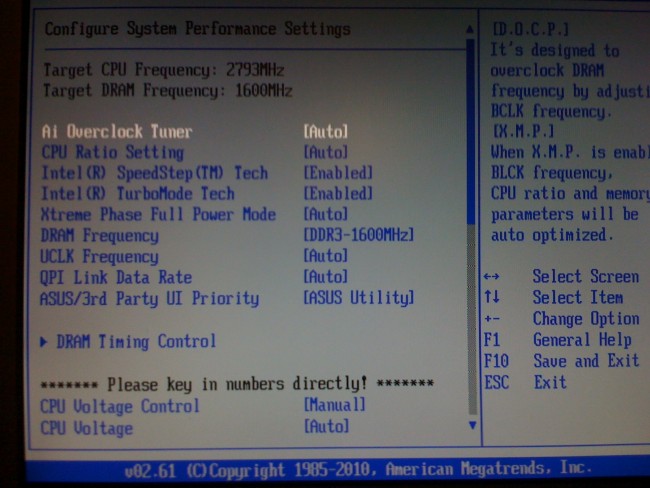Click the 'Please key in numbers directly!' notice
The height and width of the screenshot is (488, 650).
click(x=237, y=384)
